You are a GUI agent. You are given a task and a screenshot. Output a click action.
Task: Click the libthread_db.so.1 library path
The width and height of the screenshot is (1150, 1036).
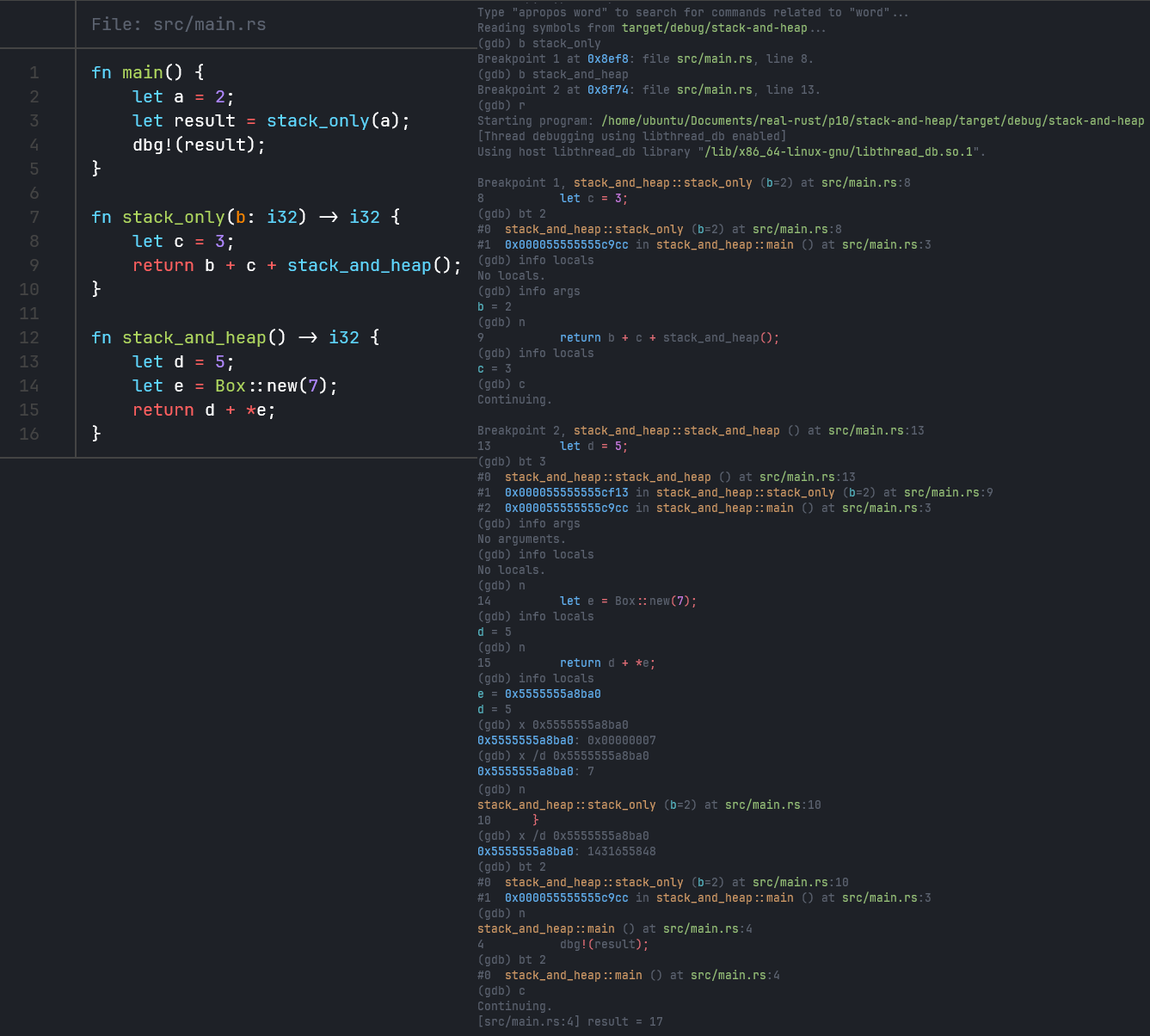point(841,151)
